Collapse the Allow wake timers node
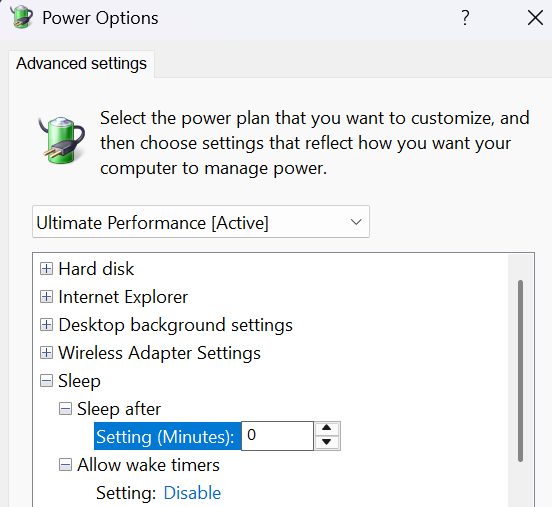 65,465
